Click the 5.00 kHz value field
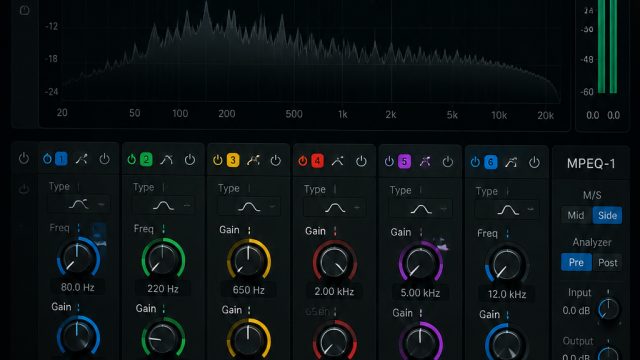Image resolution: width=640 pixels, height=360 pixels. pos(420,293)
